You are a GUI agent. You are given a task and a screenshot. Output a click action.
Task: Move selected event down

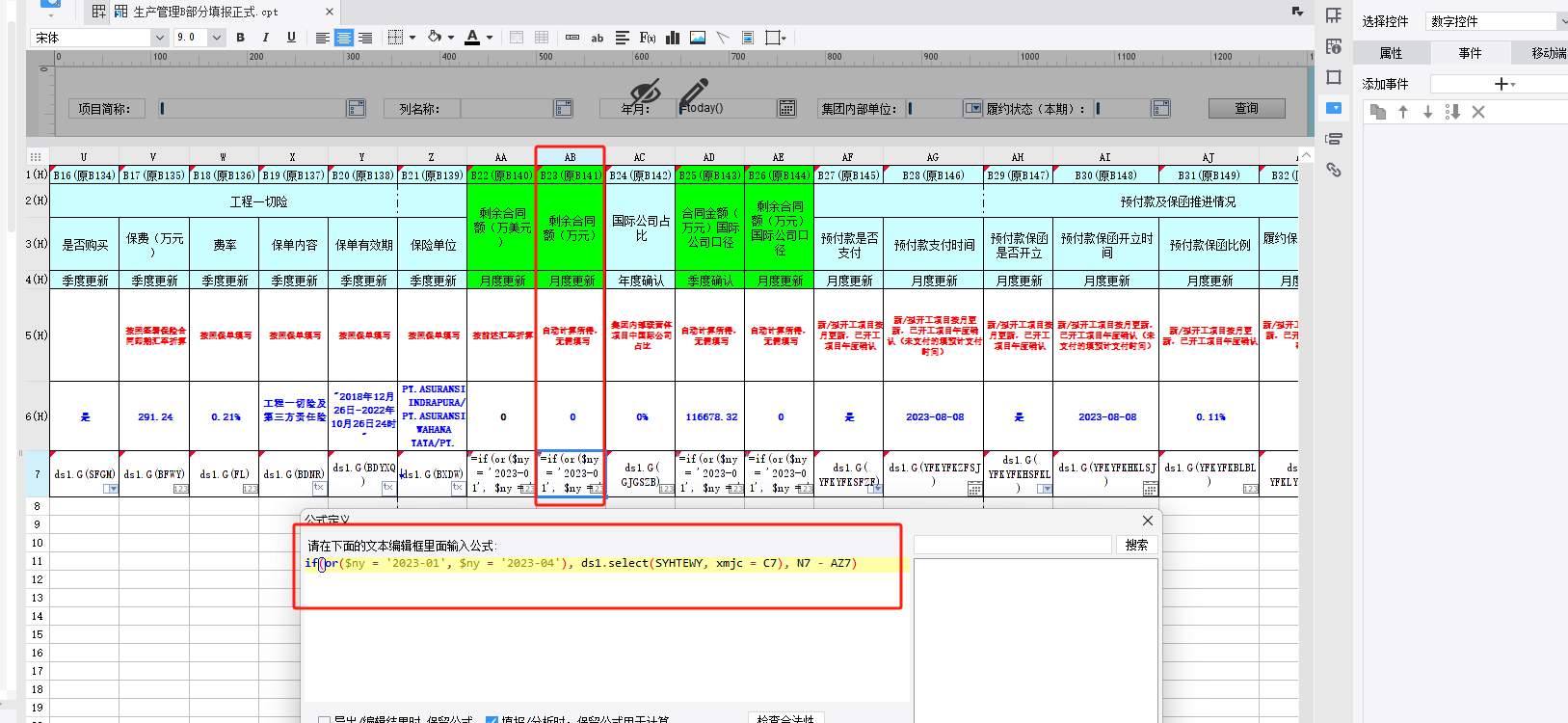1428,112
